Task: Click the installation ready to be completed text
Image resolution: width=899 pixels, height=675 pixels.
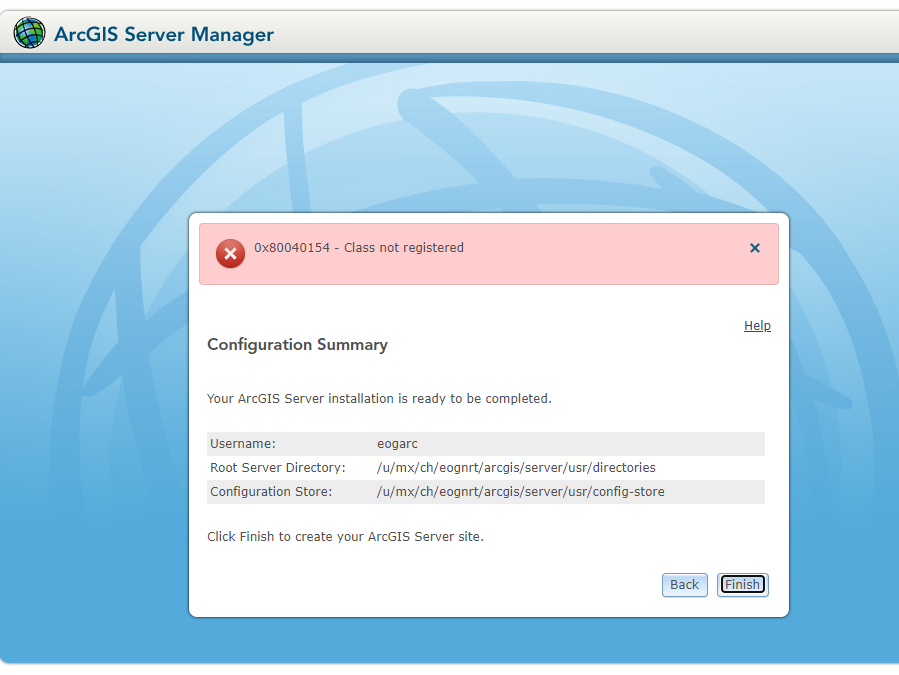Action: [x=379, y=399]
